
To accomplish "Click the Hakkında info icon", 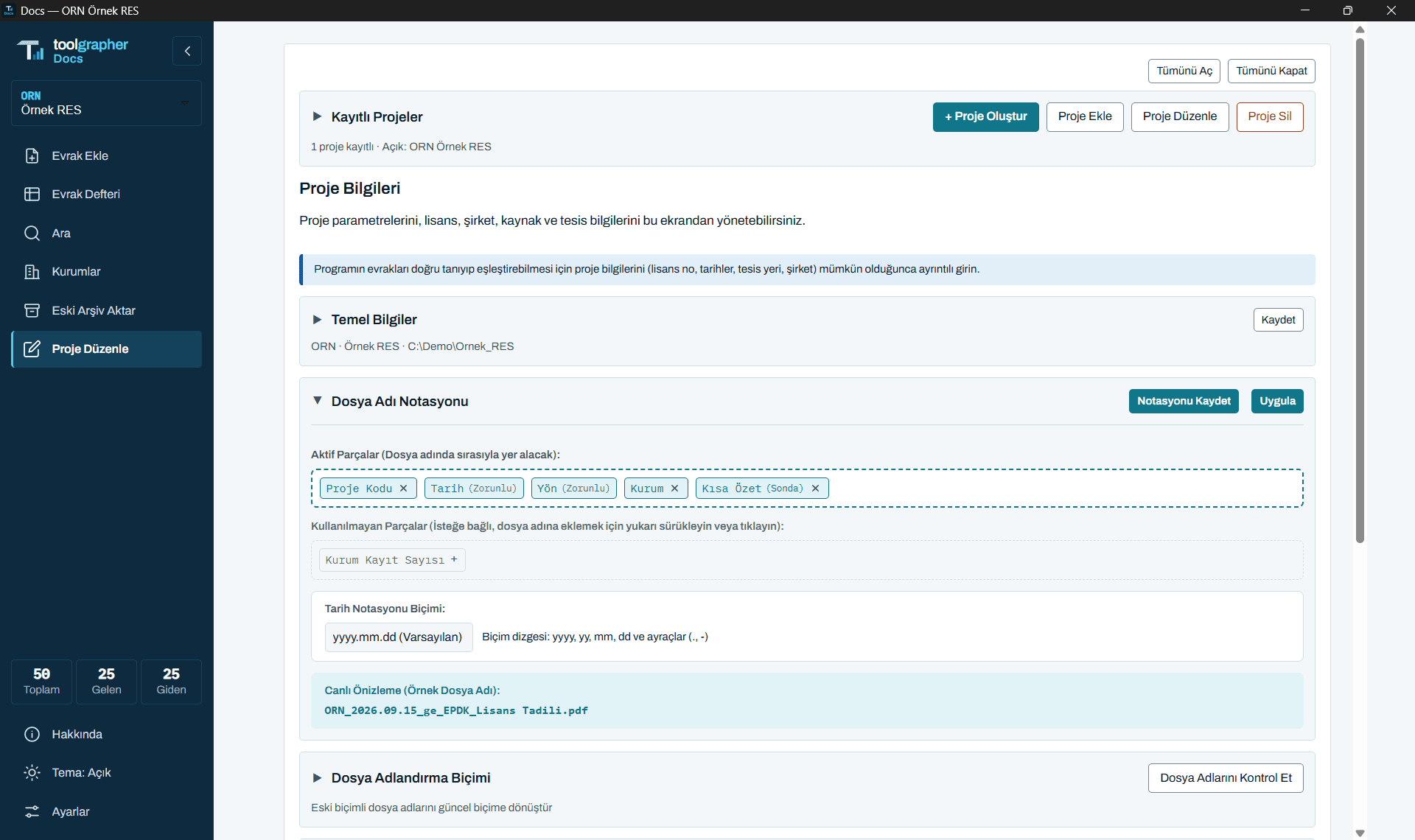I will point(32,734).
